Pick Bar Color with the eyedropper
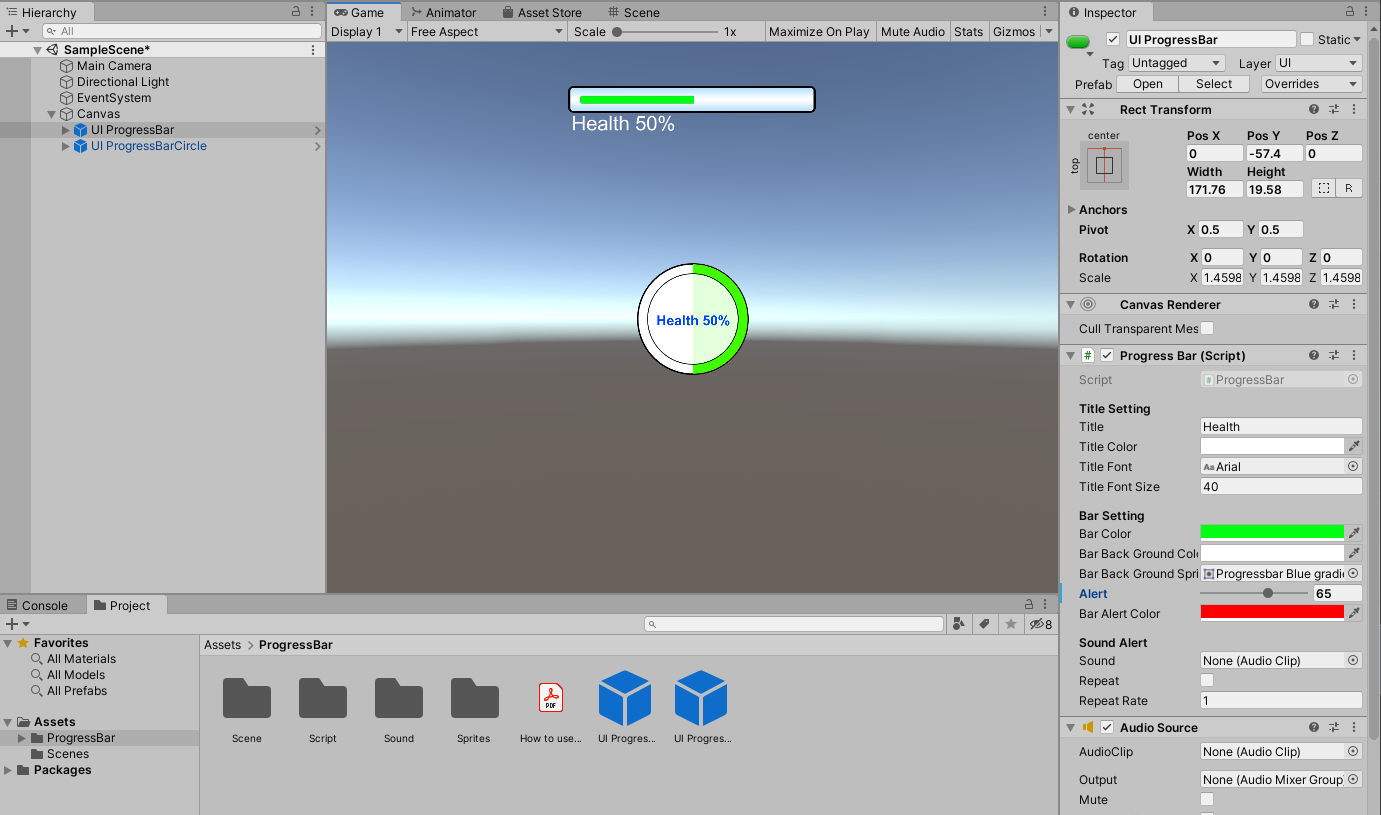1381x815 pixels. [1354, 534]
